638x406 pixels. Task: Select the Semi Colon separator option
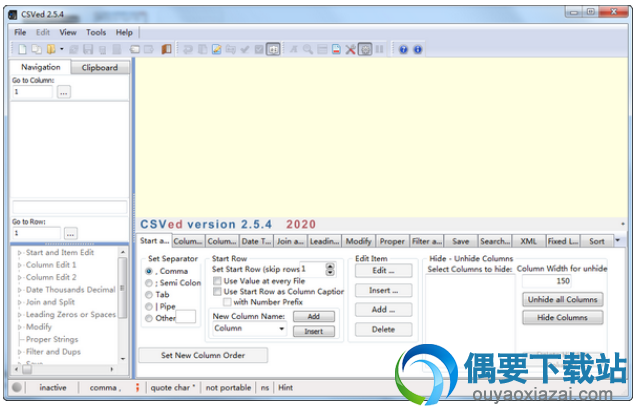click(149, 283)
